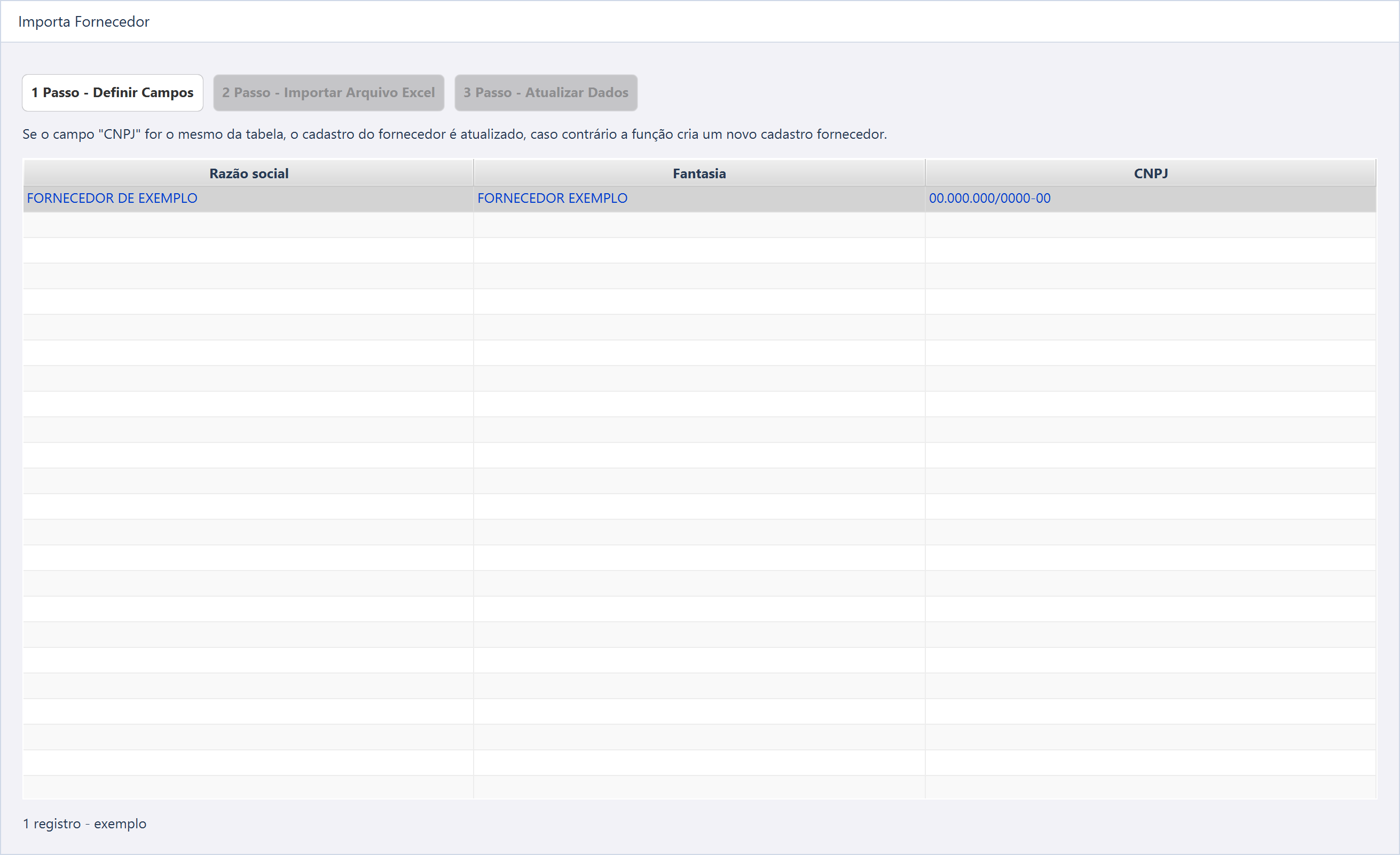The height and width of the screenshot is (855, 1400).
Task: Select the Fantasia column header
Action: point(699,173)
